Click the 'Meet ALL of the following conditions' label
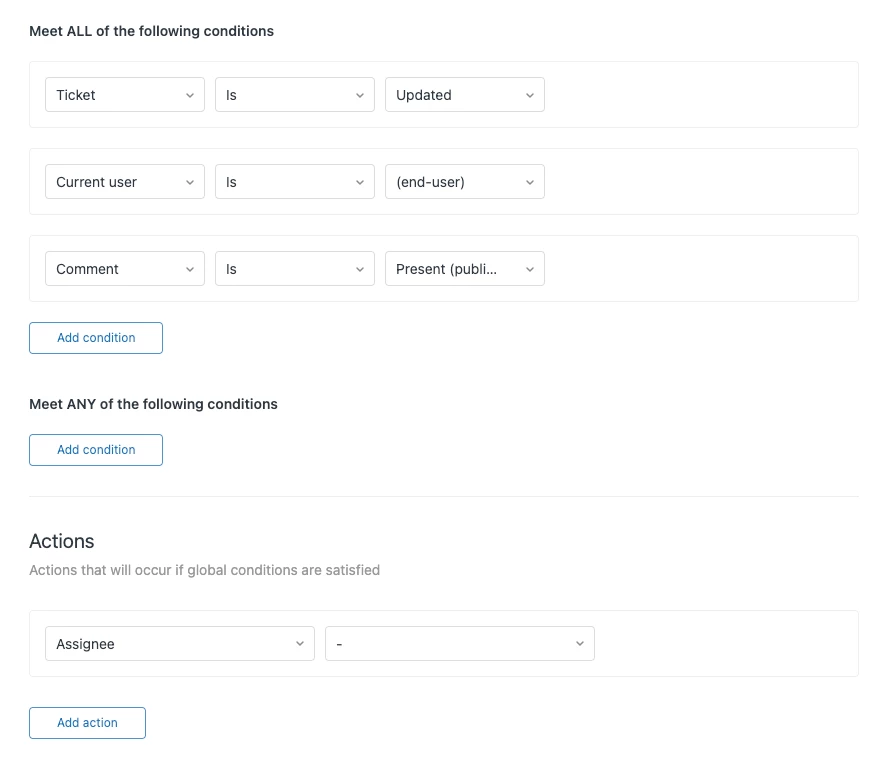This screenshot has height=759, width=891. pyautogui.click(x=151, y=31)
